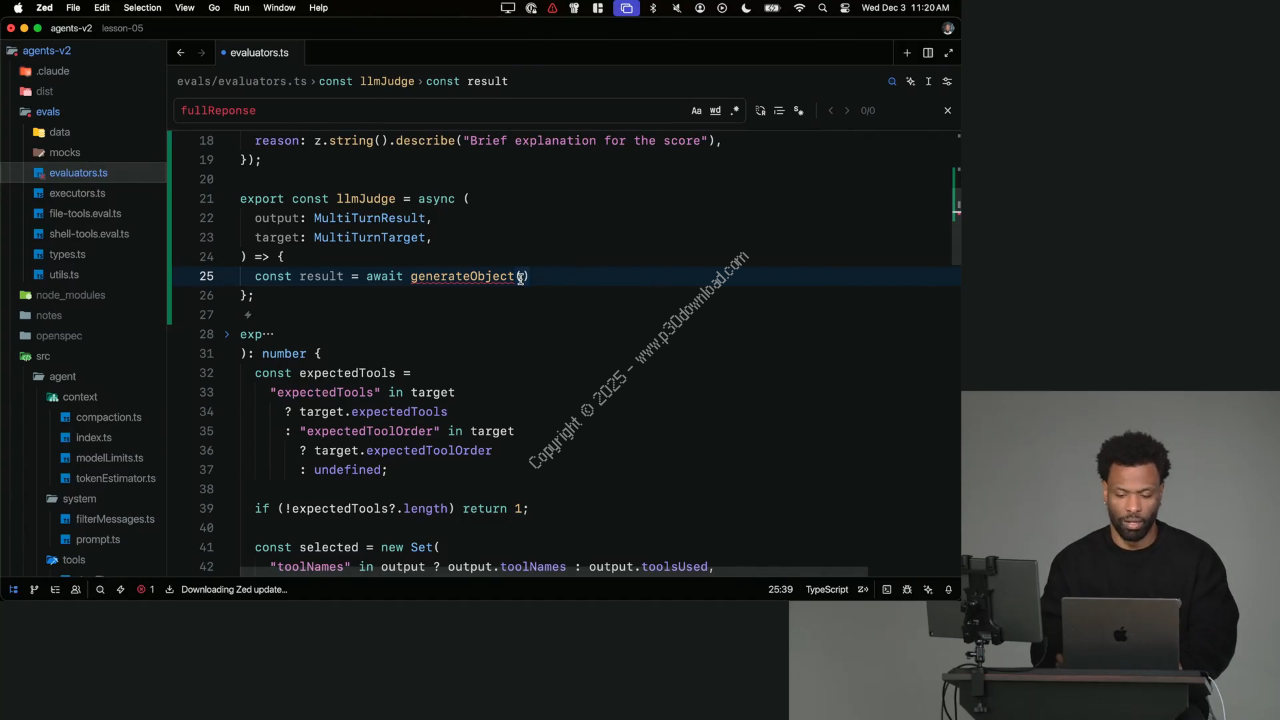Open the Selection menu
The height and width of the screenshot is (720, 1280).
point(142,8)
